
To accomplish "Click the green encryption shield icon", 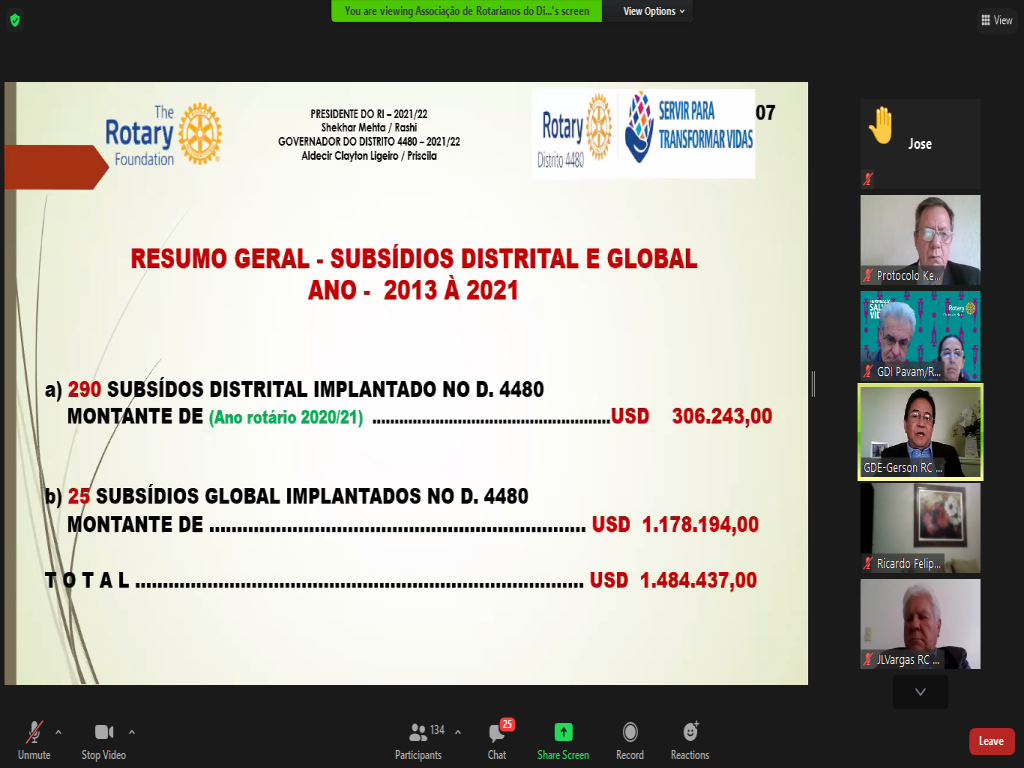I will (x=15, y=20).
